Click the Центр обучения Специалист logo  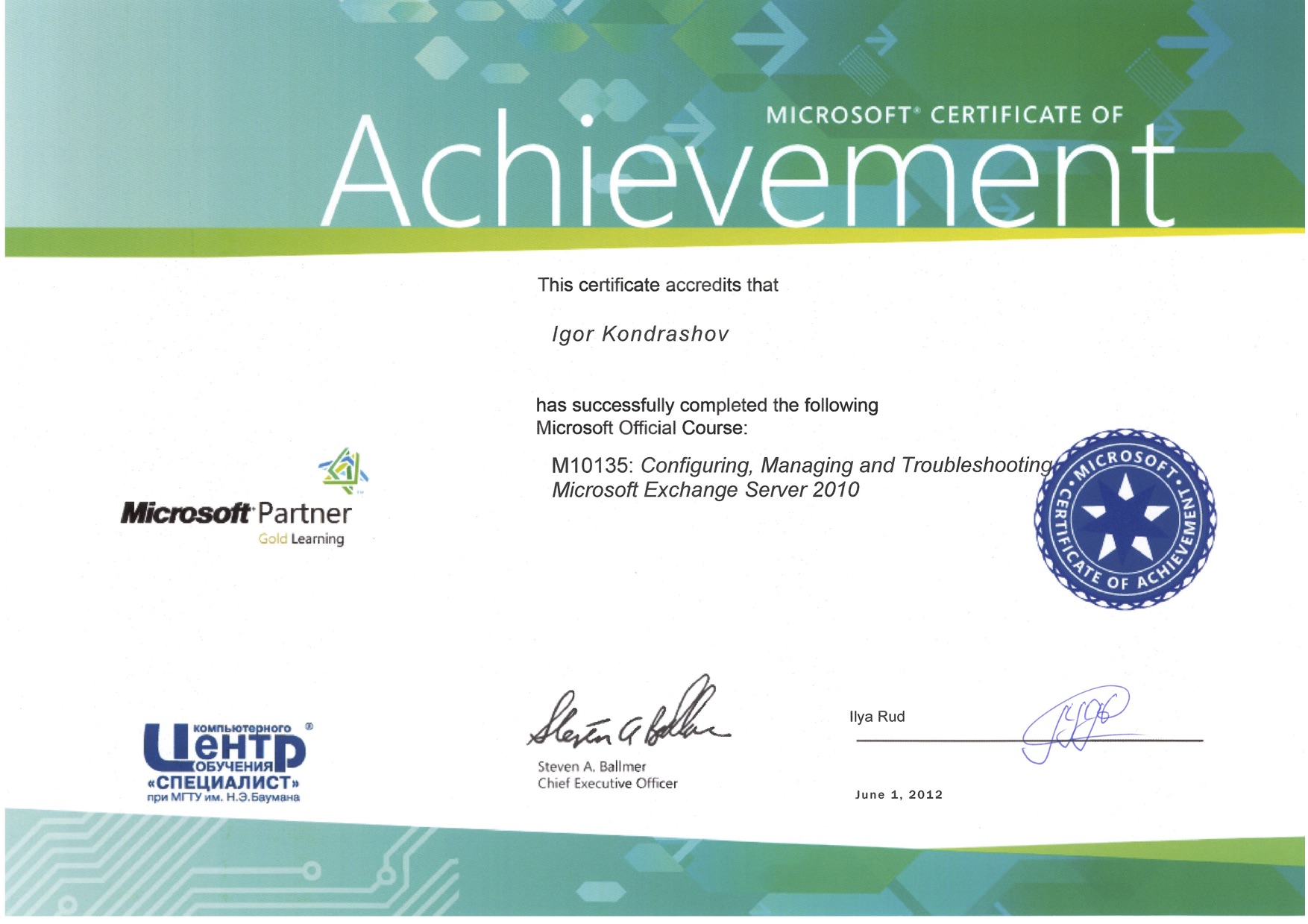coord(227,762)
